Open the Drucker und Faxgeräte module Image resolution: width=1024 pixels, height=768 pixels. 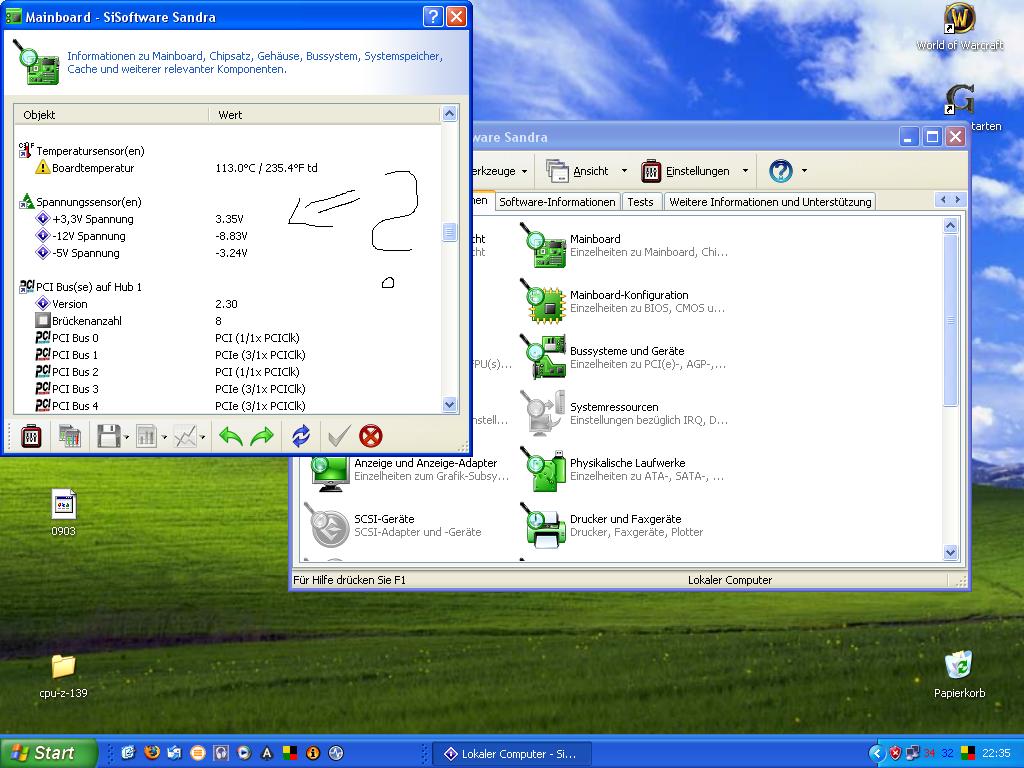click(x=543, y=526)
